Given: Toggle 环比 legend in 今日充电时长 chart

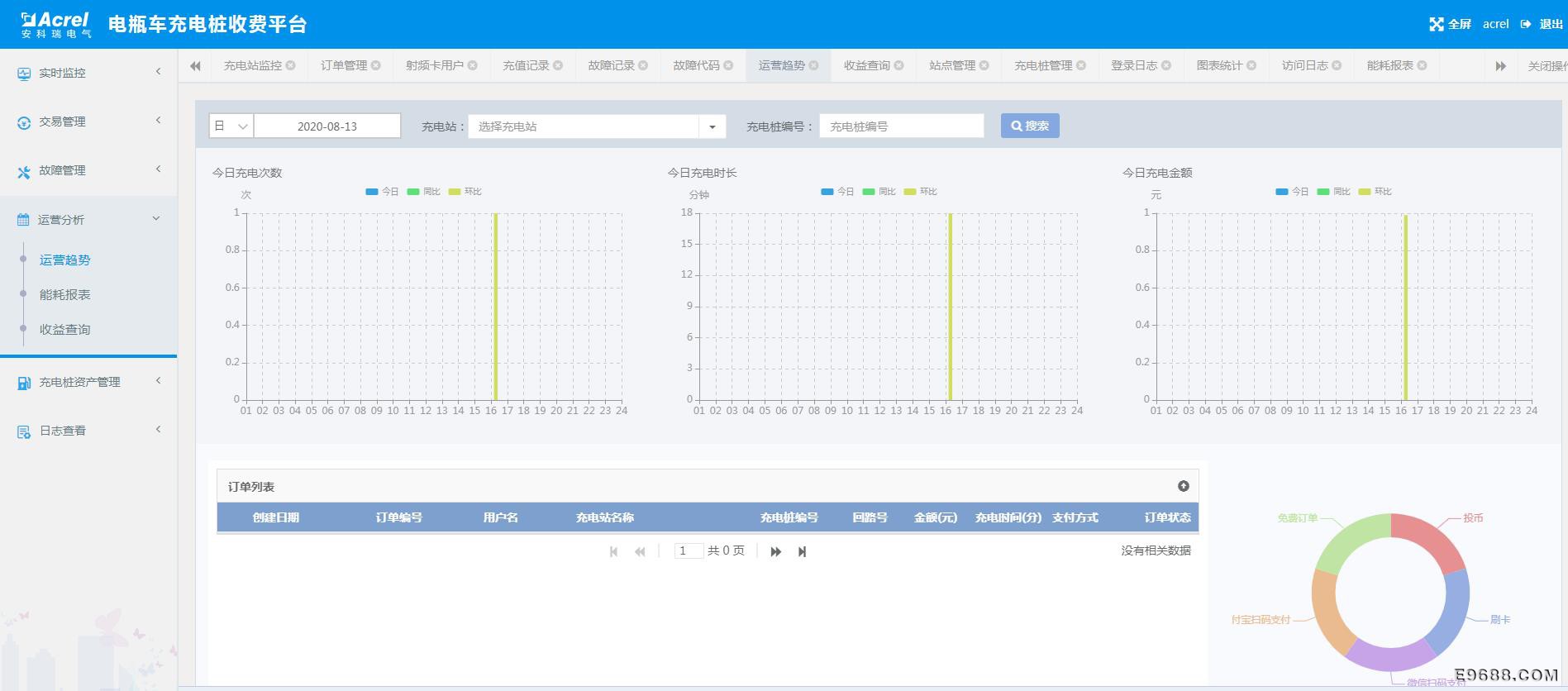Looking at the screenshot, I should pos(920,192).
